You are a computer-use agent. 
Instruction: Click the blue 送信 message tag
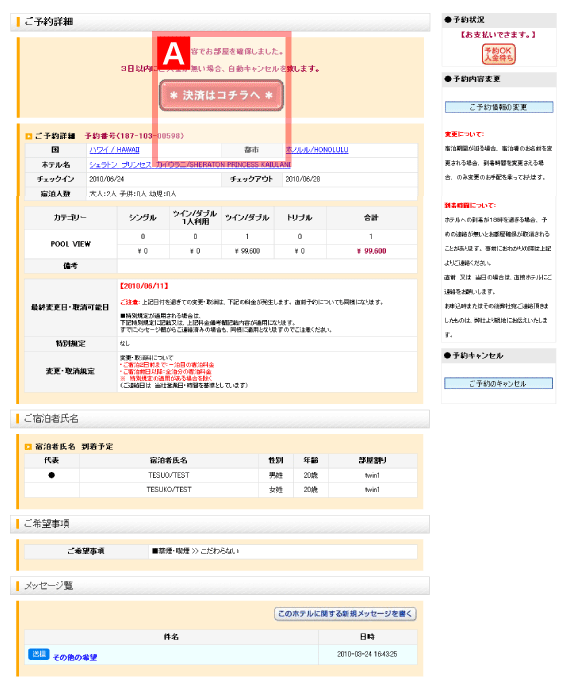(x=39, y=654)
